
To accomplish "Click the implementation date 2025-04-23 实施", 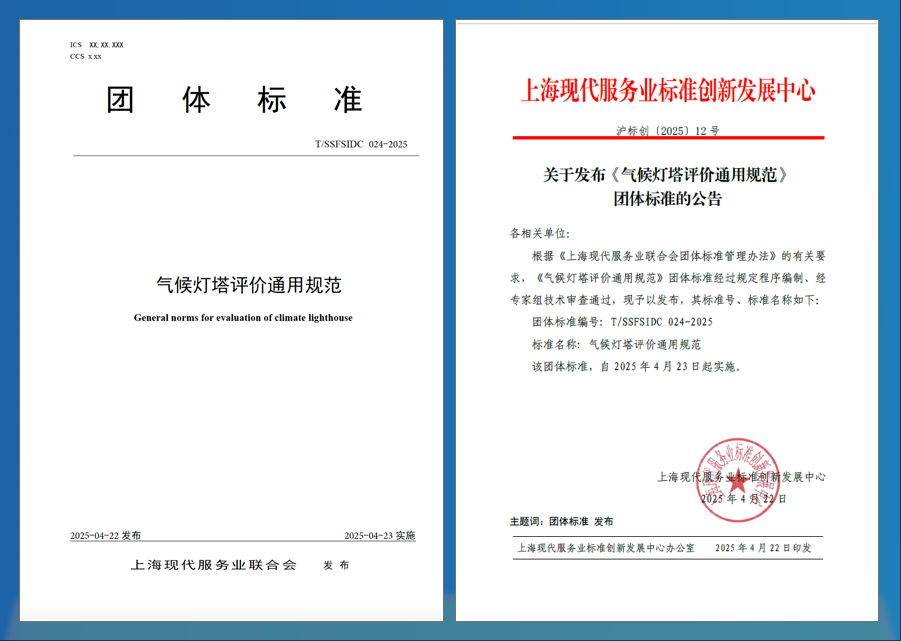I will 381,533.
